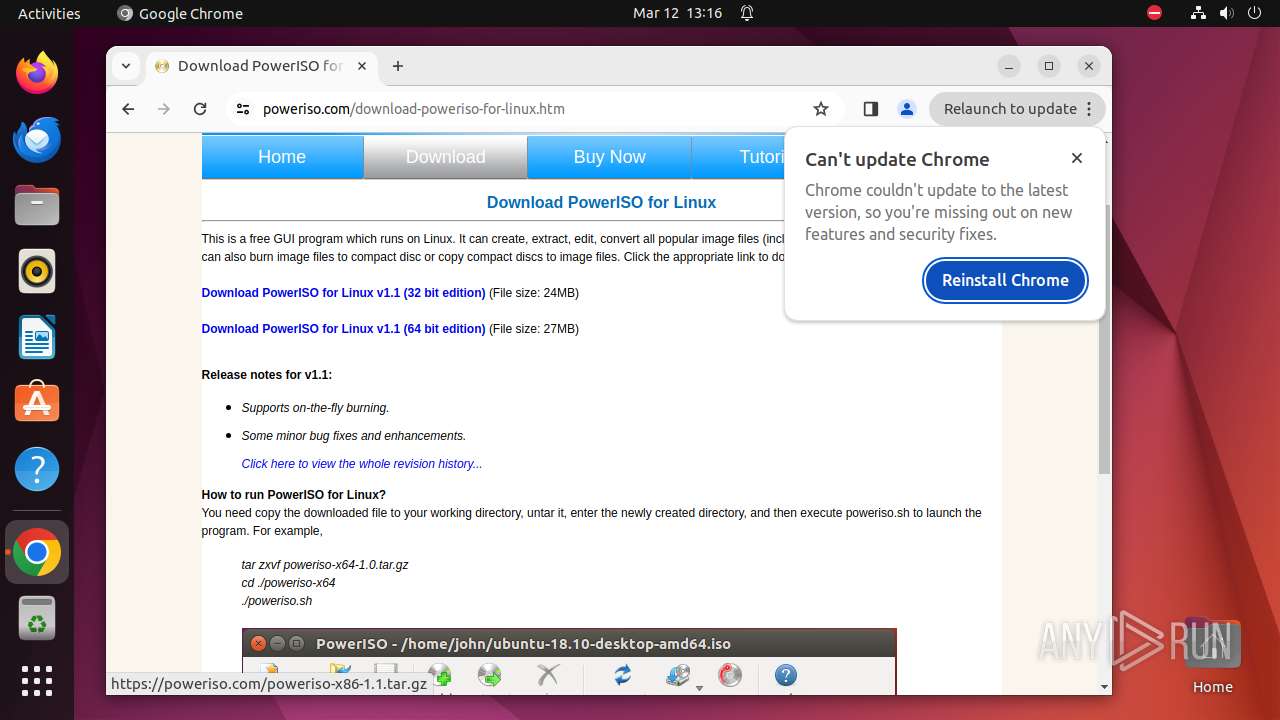1280x720 pixels.
Task: Bookmark this page with the star
Action: click(x=821, y=109)
